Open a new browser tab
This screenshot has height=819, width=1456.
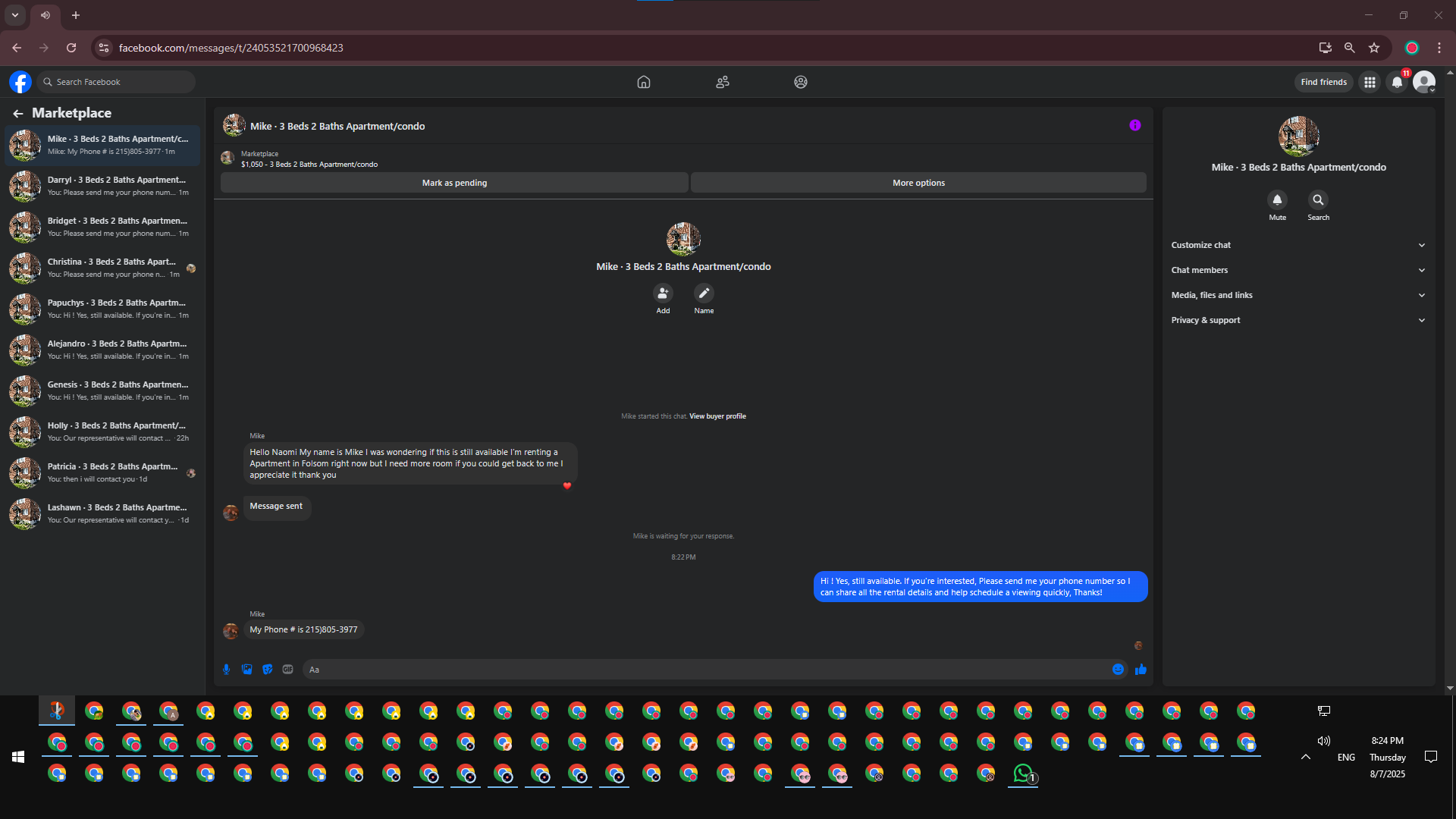(76, 15)
